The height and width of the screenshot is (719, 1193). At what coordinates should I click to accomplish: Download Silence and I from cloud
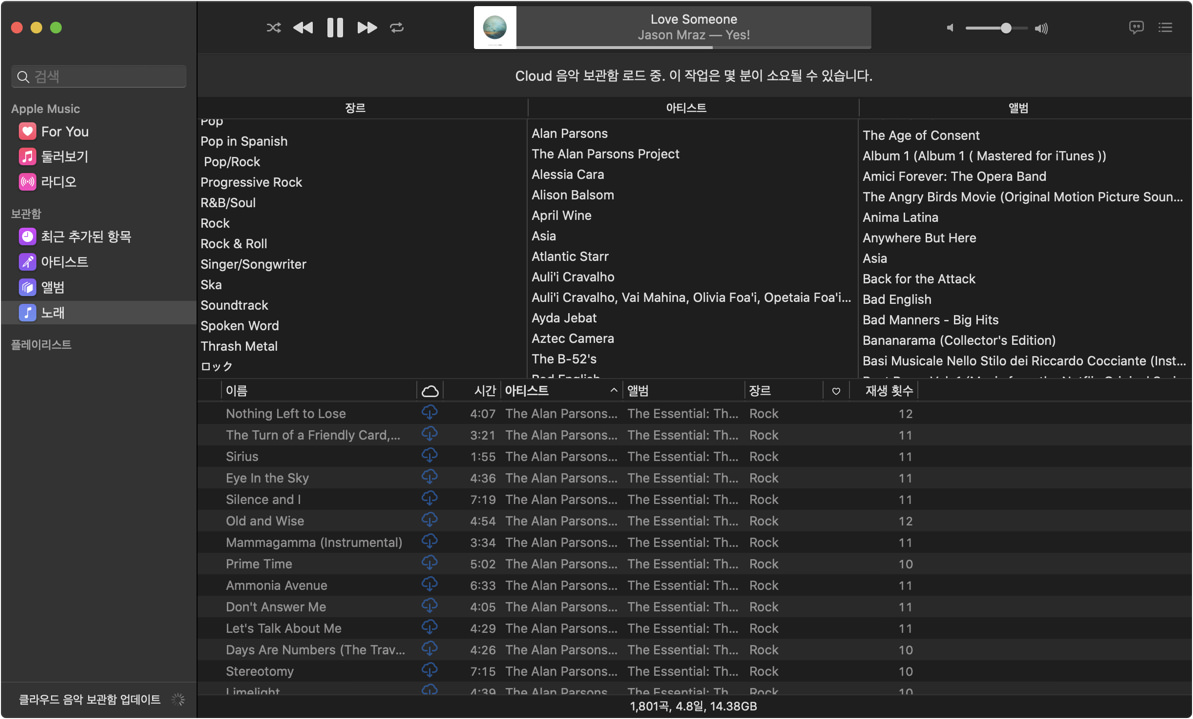point(430,498)
